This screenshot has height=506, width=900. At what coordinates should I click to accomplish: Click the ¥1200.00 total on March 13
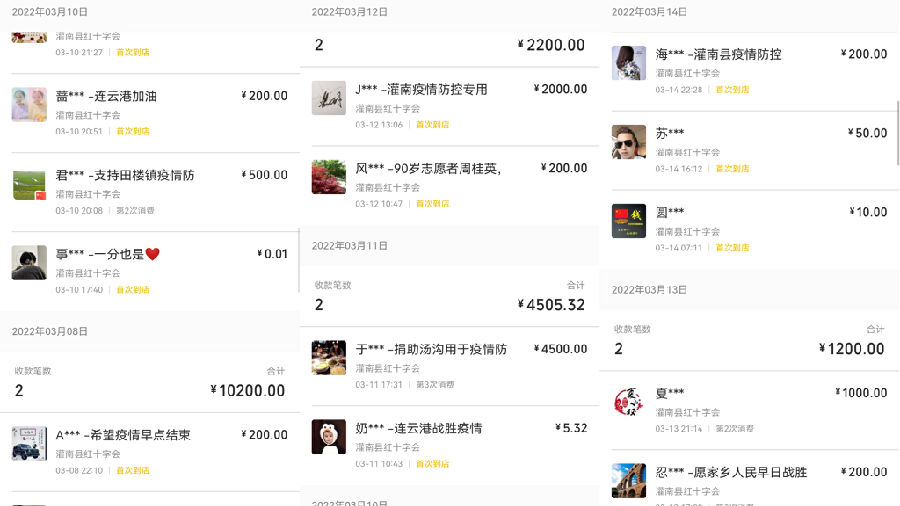(852, 349)
